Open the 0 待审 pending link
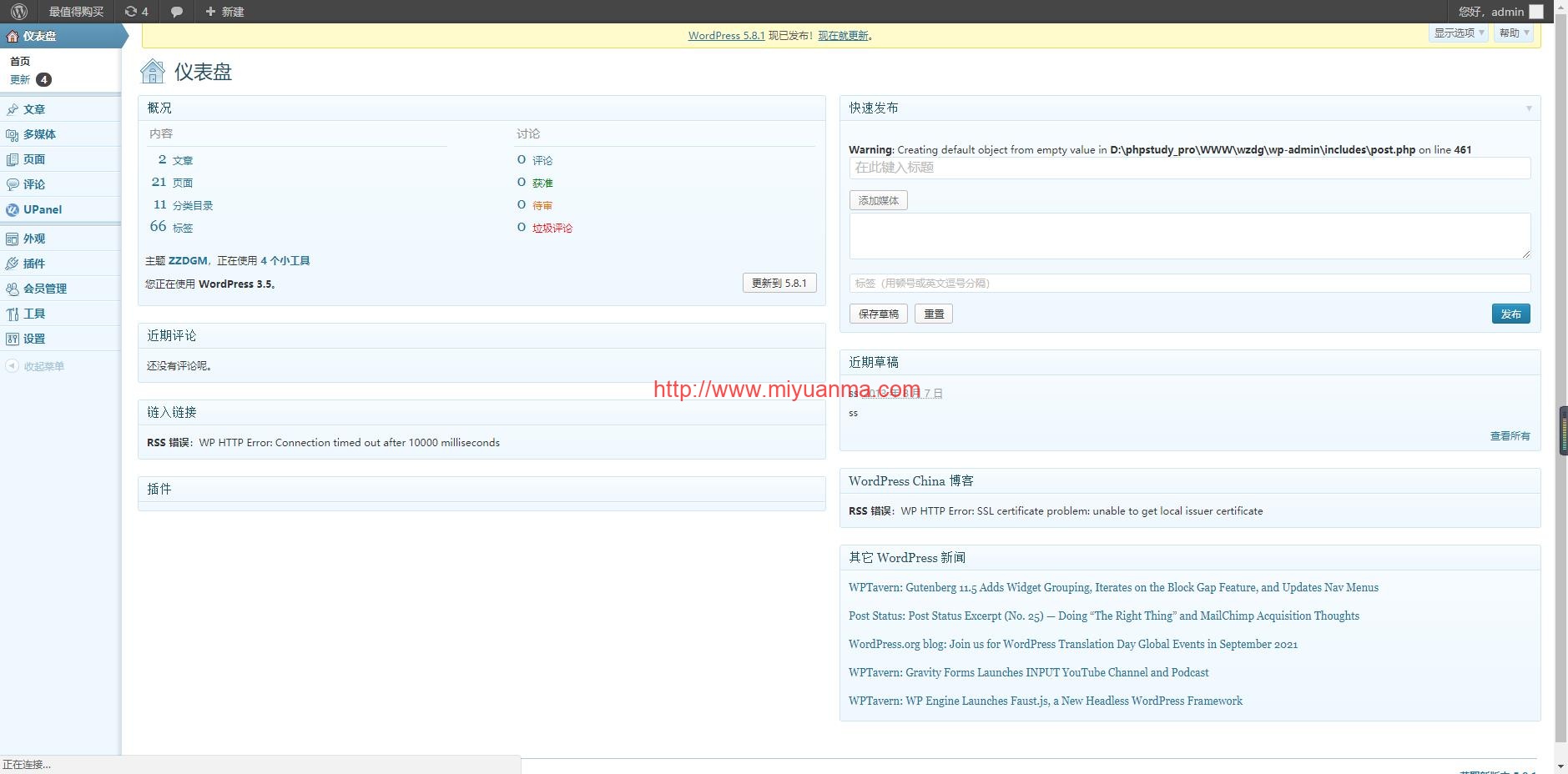This screenshot has width=1568, height=774. coord(535,205)
